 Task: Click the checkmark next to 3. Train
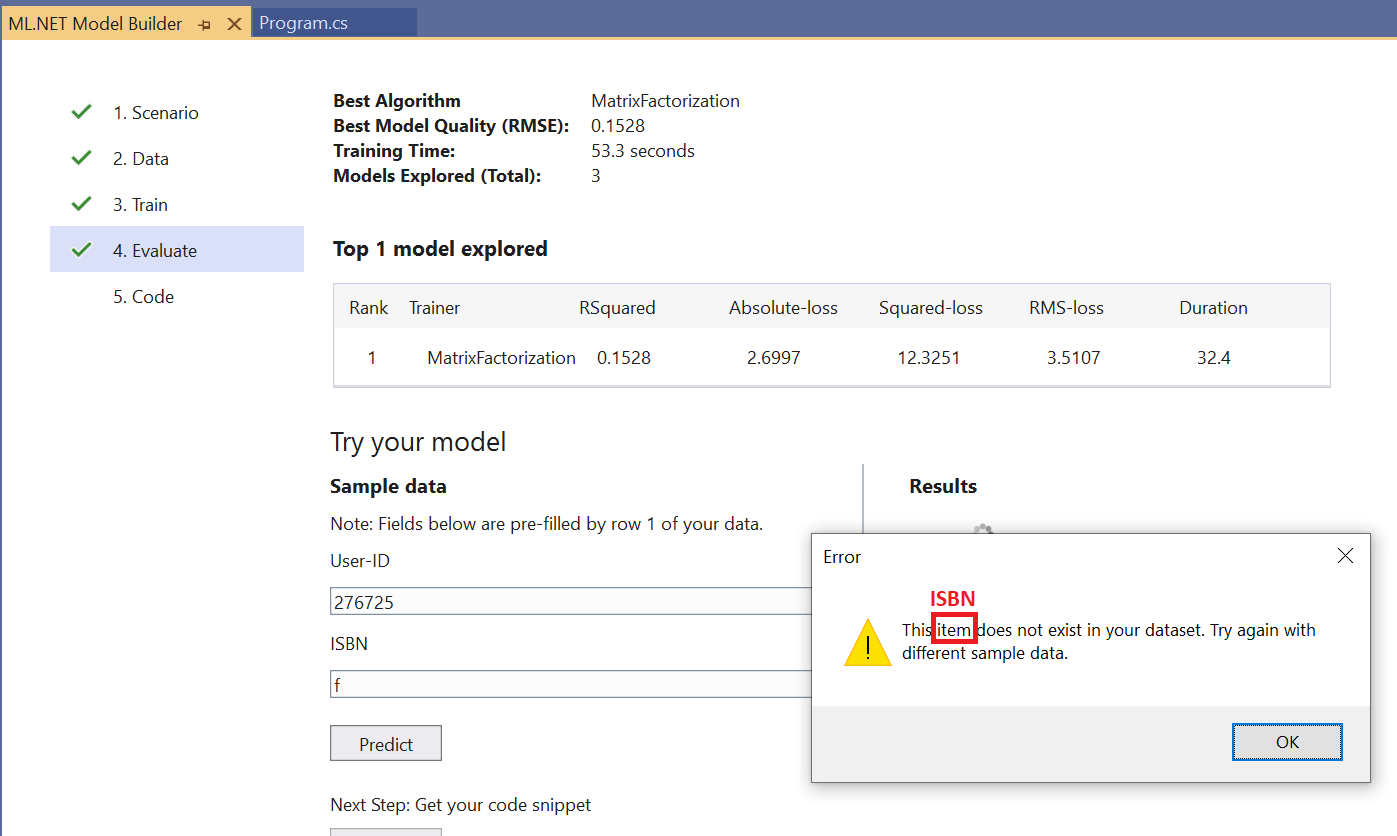tap(81, 204)
